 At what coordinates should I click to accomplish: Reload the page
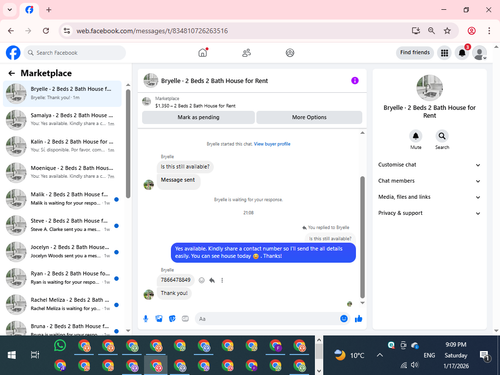(46, 31)
